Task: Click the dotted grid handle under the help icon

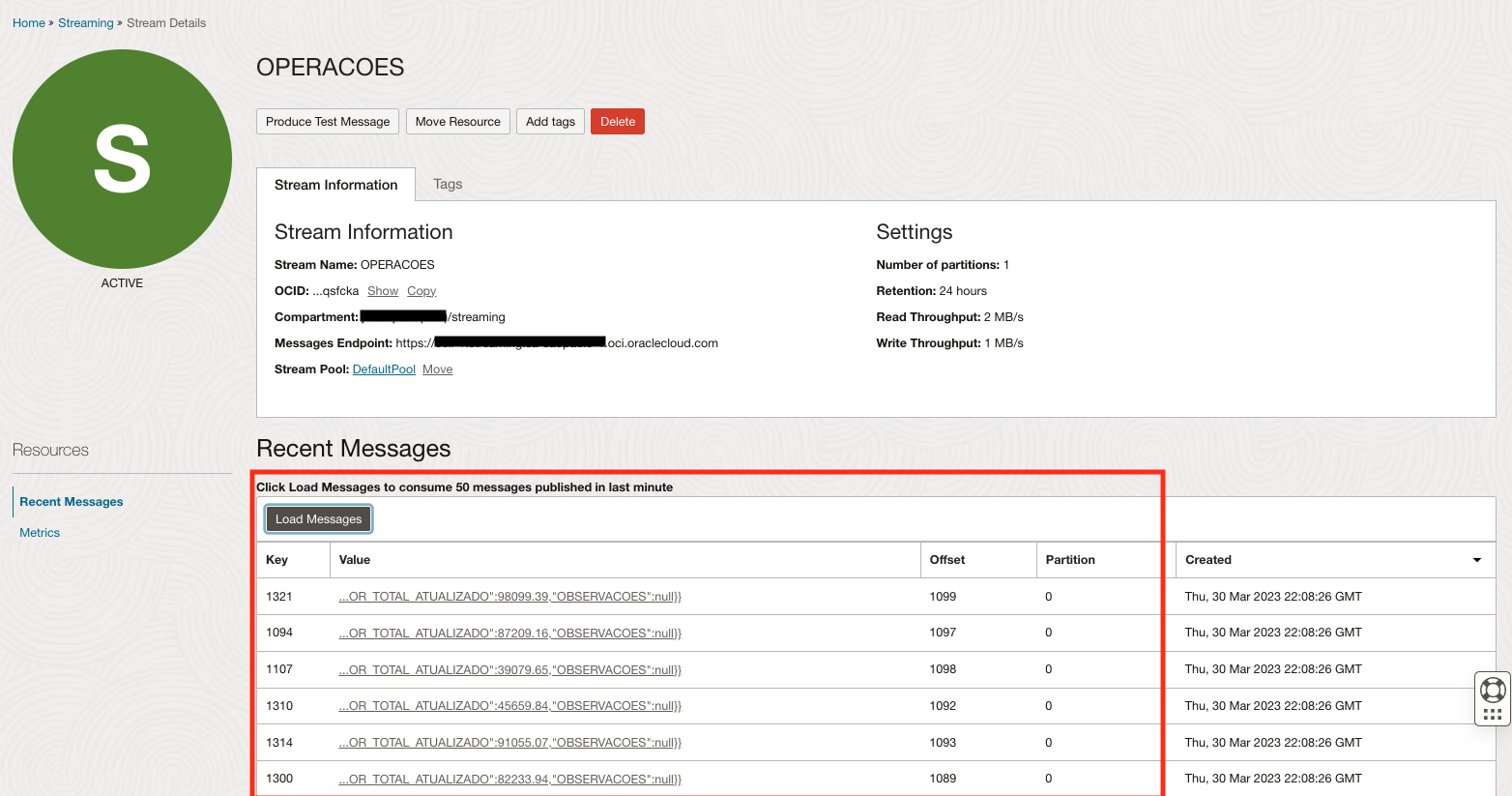Action: [x=1493, y=715]
